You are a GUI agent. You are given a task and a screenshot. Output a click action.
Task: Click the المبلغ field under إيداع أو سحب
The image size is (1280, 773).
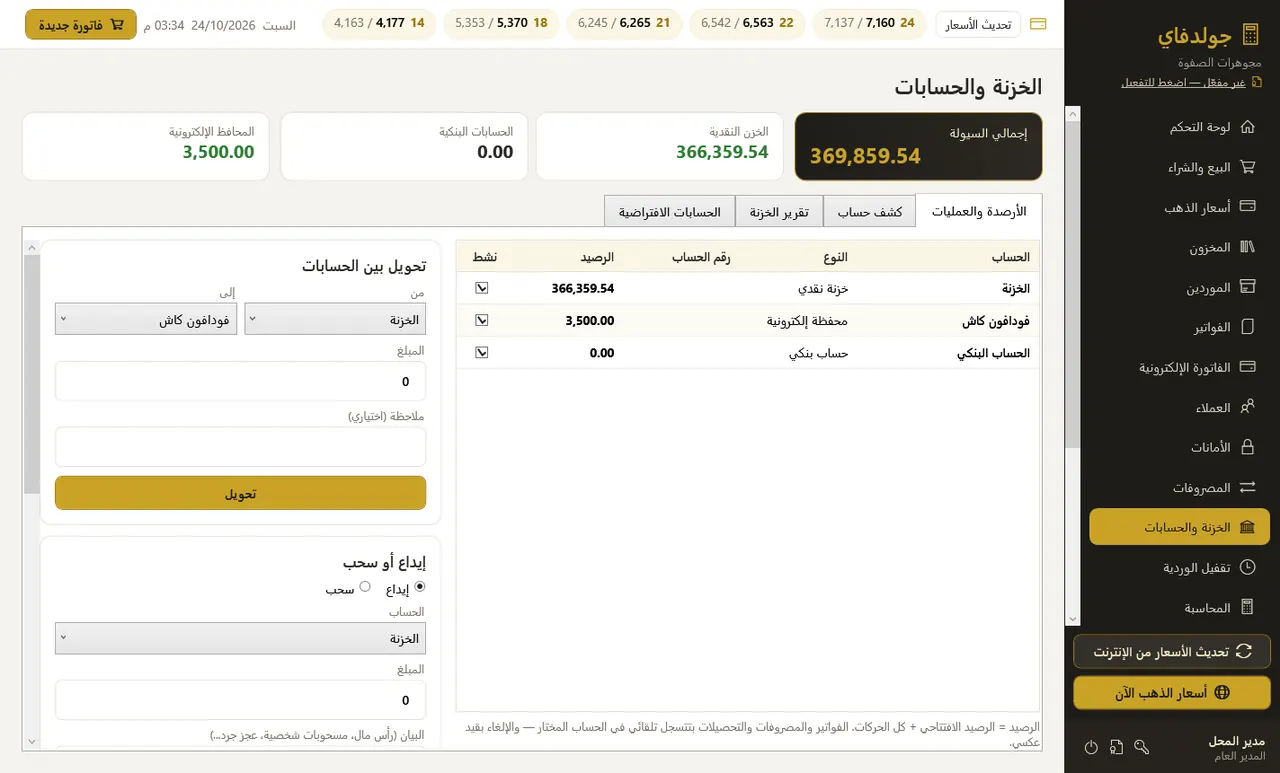(x=240, y=700)
